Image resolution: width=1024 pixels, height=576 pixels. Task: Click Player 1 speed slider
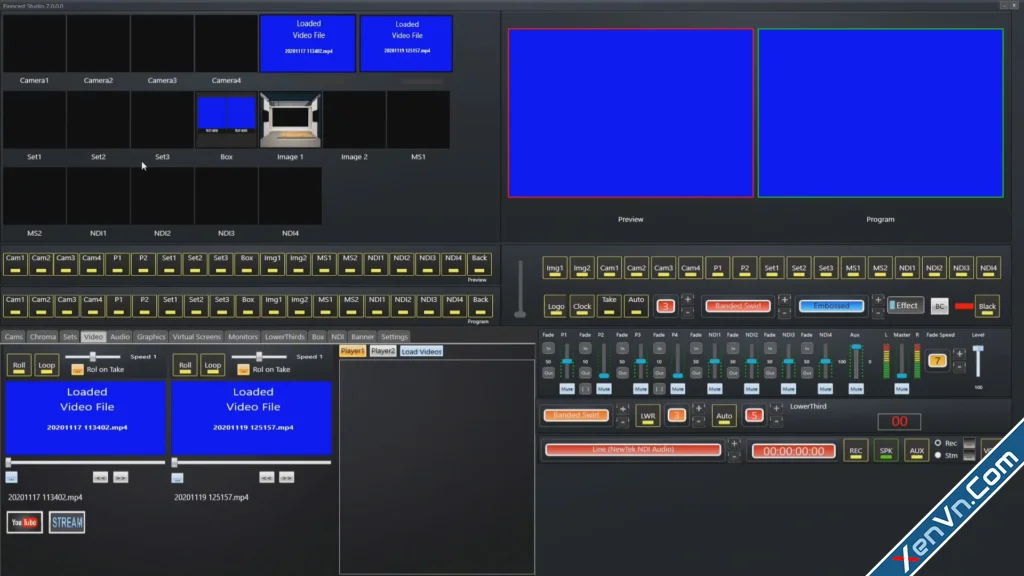(93, 357)
